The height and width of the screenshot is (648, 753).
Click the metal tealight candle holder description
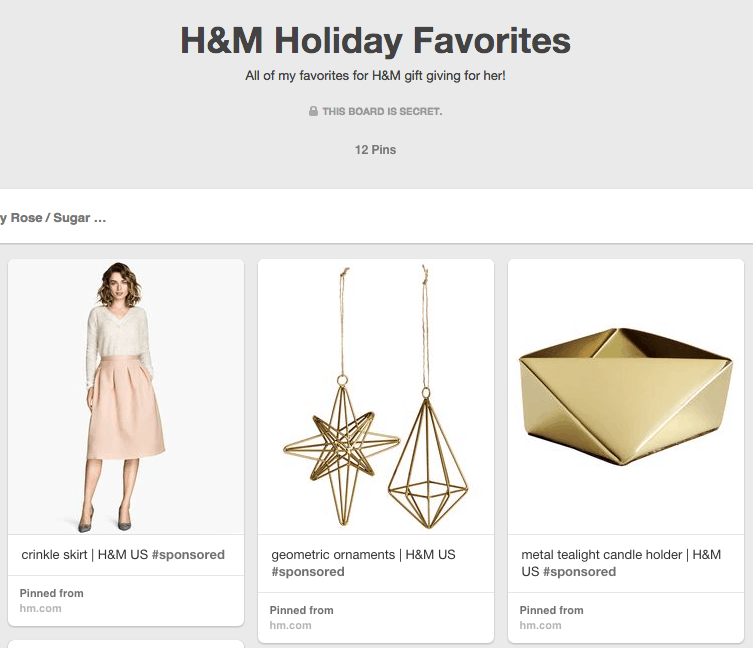point(621,563)
